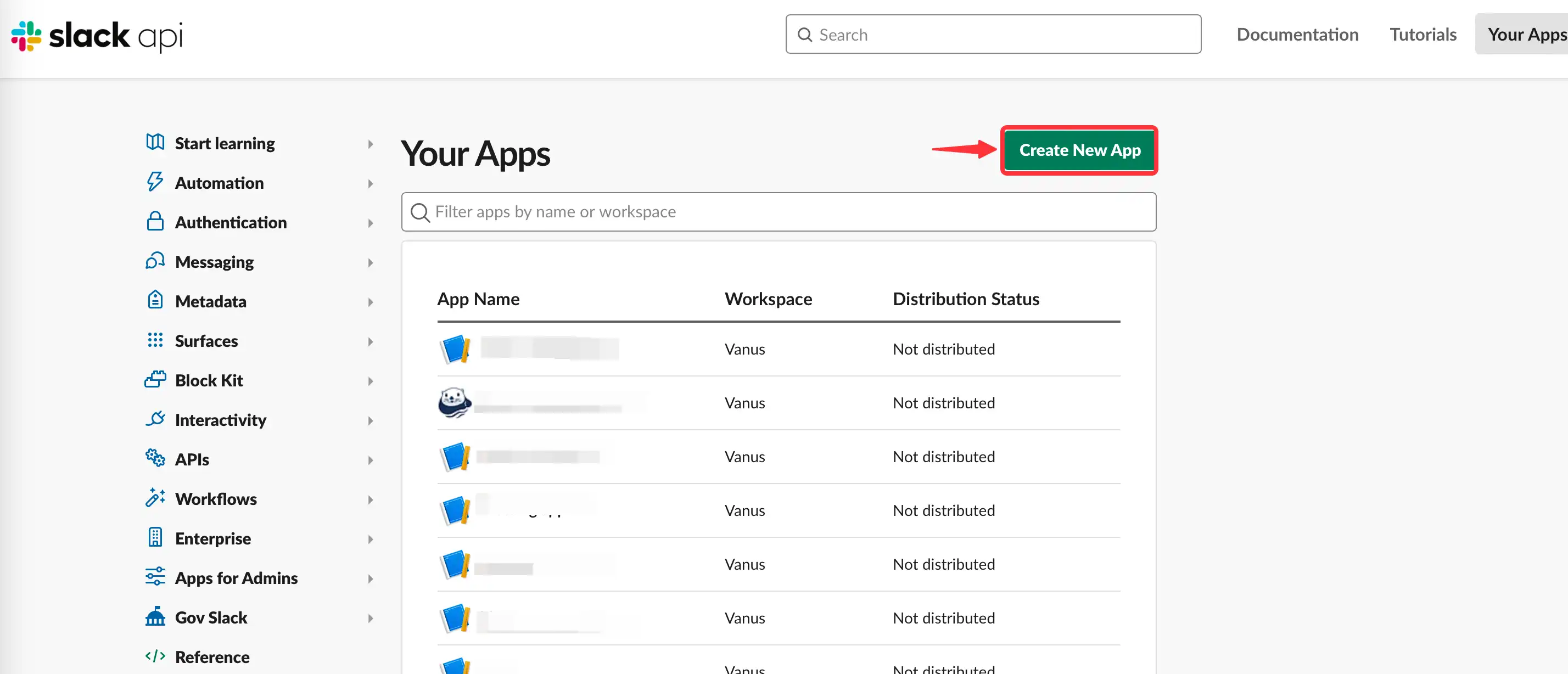Open the Documentation nav link

pyautogui.click(x=1297, y=35)
